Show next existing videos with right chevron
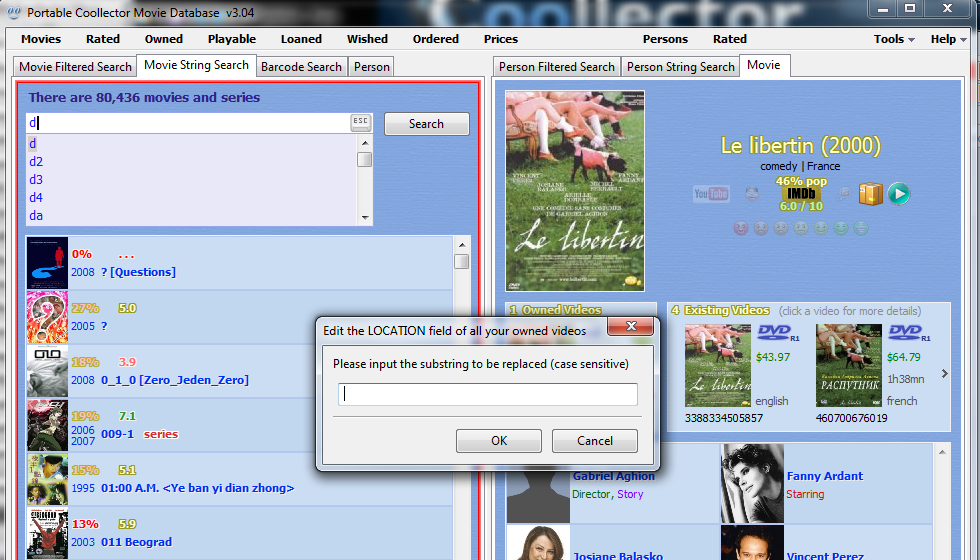The image size is (980, 560). tap(944, 373)
